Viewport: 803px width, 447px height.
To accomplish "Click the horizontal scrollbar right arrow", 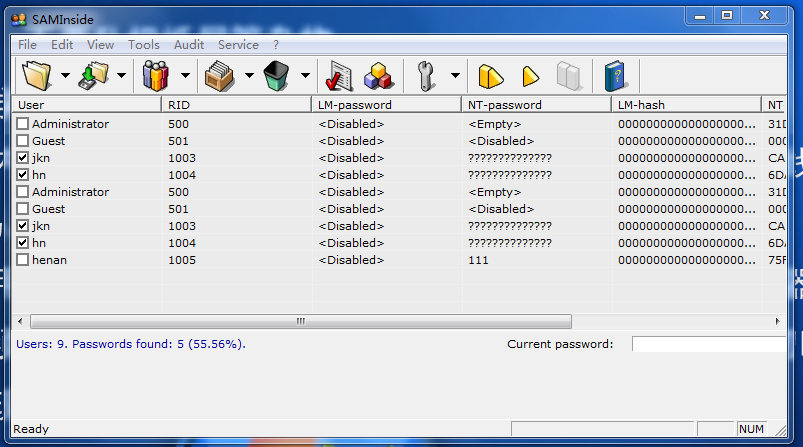I will [777, 322].
